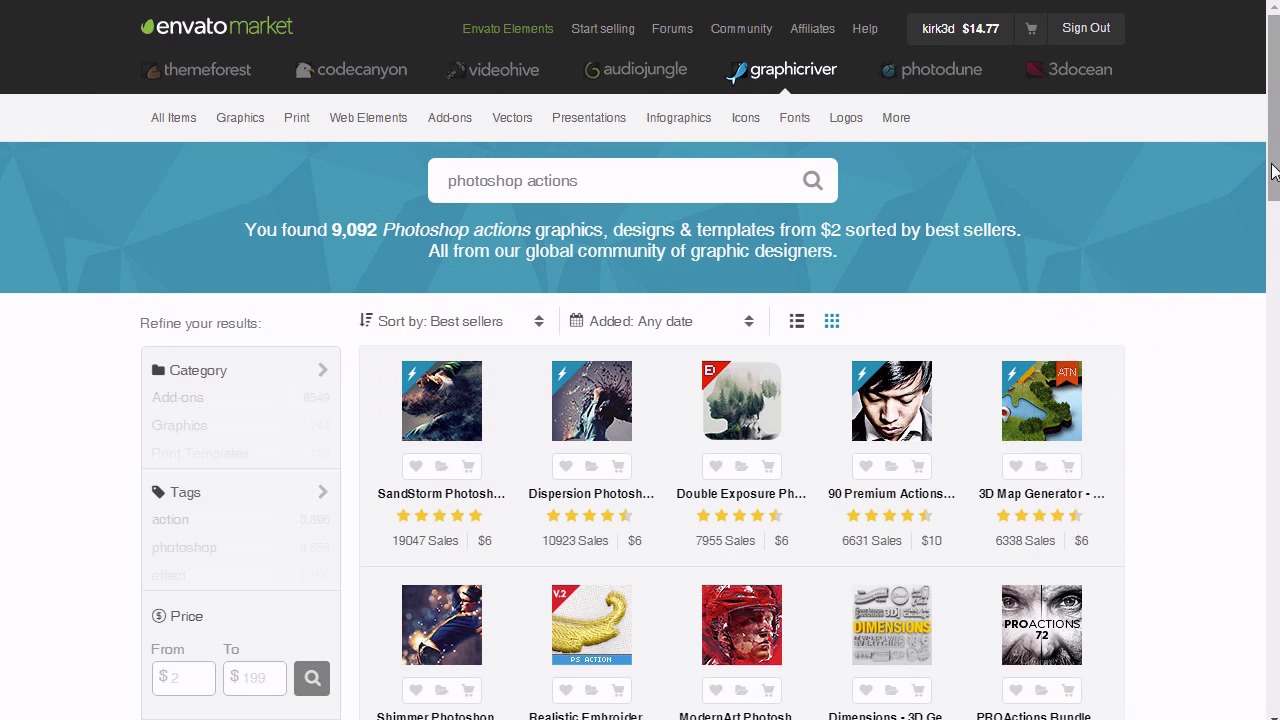Click the price To input field
Viewport: 1280px width, 720px height.
click(x=255, y=678)
